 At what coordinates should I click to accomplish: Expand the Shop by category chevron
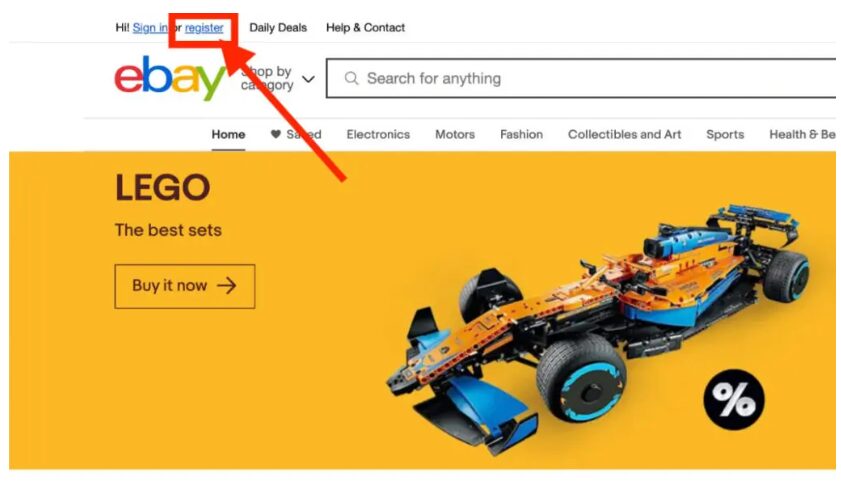(x=308, y=79)
